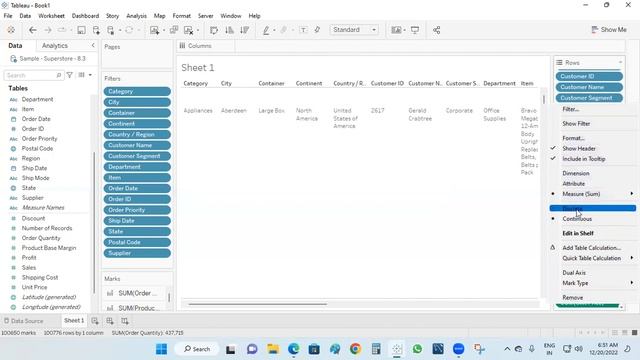The height and width of the screenshot is (360, 640).
Task: Click the Swap Rows and Columns icon
Action: [213, 30]
